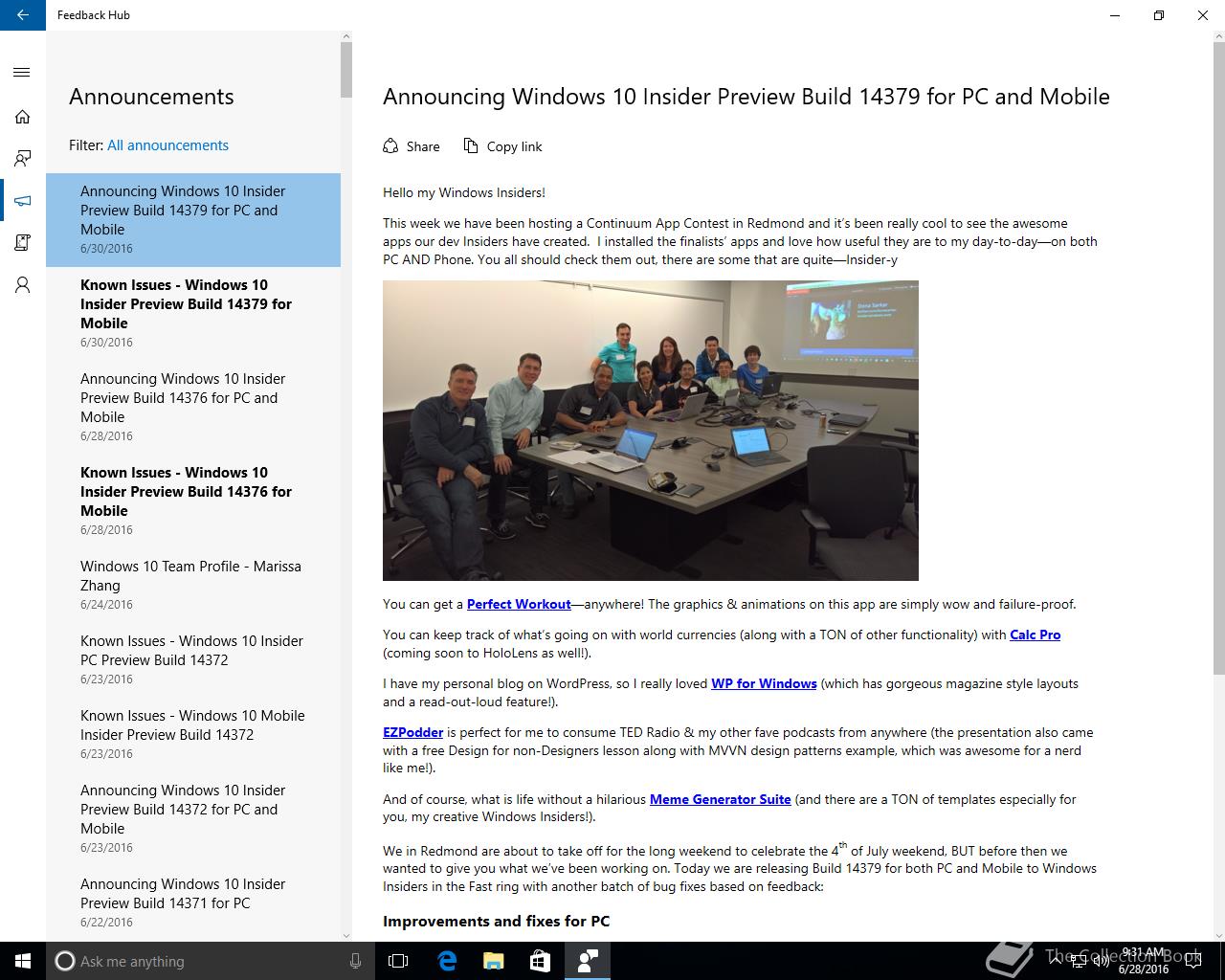Open File Explorer from taskbar
1225x980 pixels.
[x=494, y=961]
